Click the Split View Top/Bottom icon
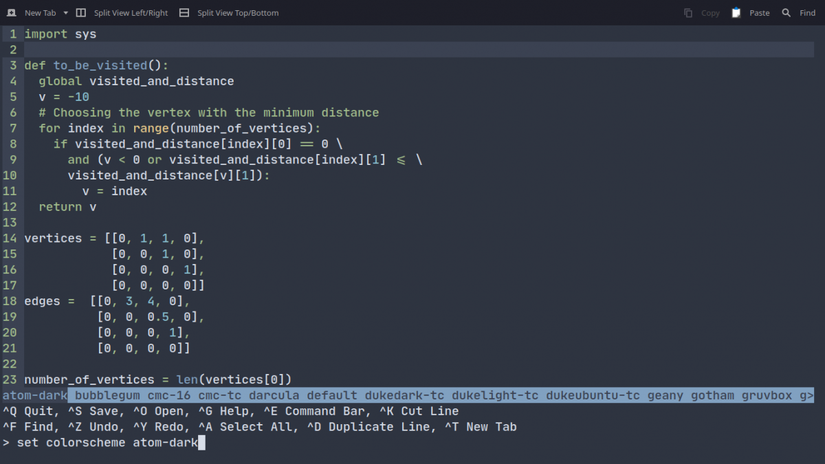This screenshot has width=825, height=464. pos(184,13)
